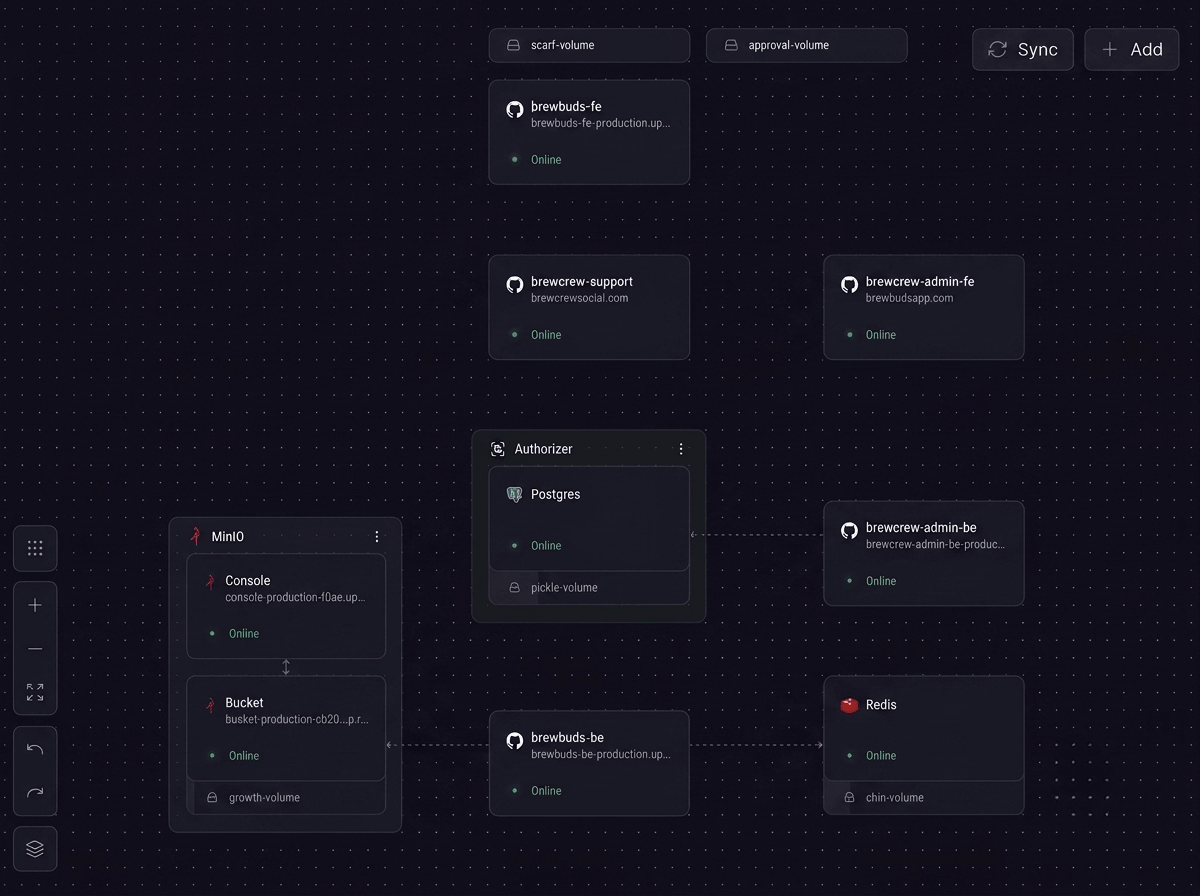Select the brewbuds-be service title
The width and height of the screenshot is (1200, 896).
[x=567, y=737]
